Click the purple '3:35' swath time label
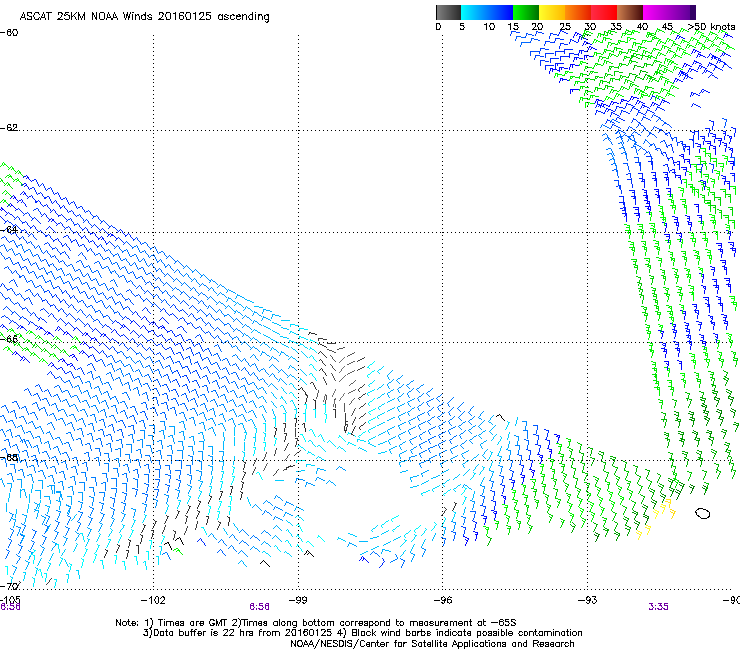This screenshot has width=740, height=650. click(x=658, y=607)
